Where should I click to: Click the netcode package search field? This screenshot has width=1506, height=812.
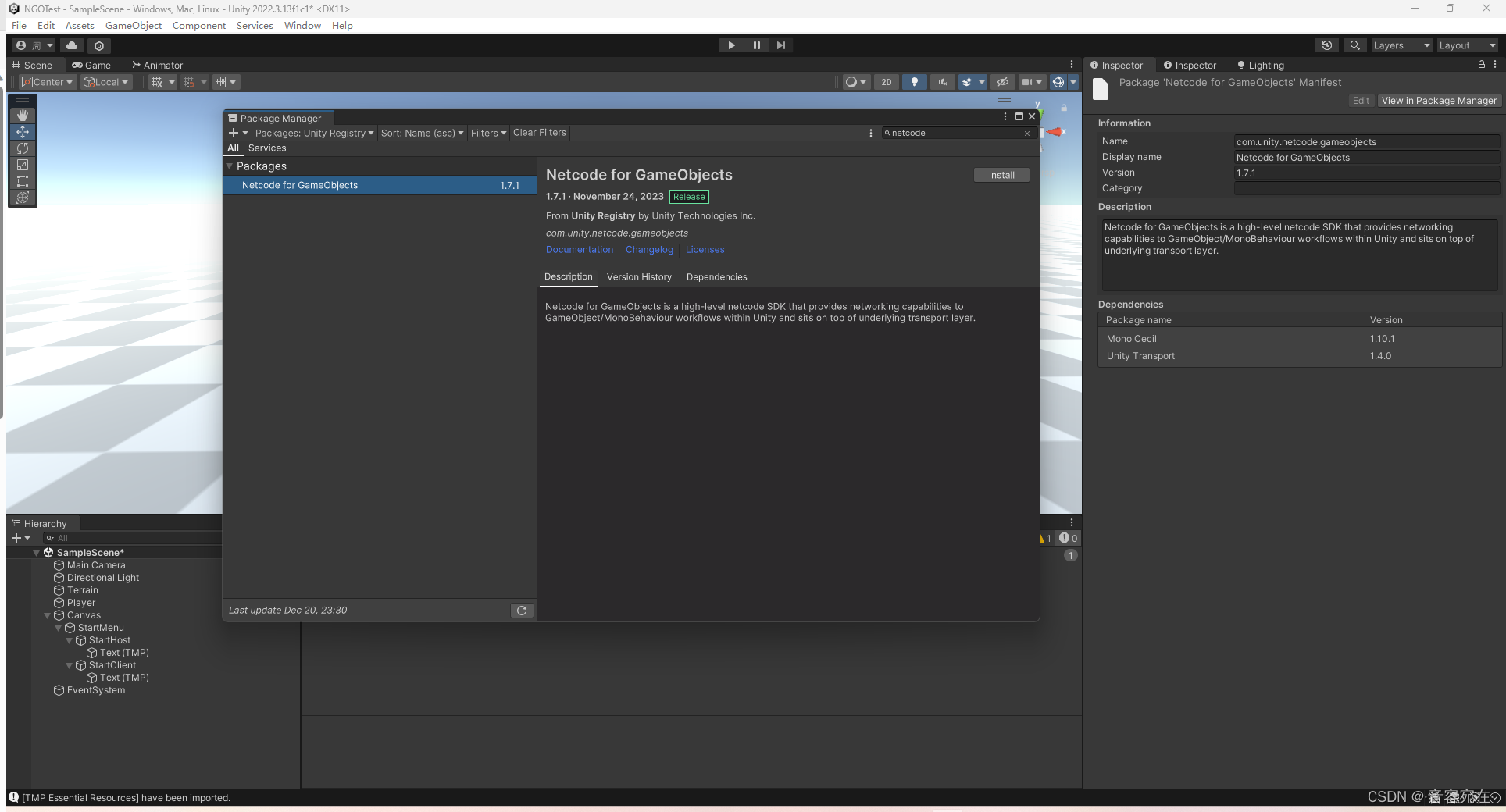[x=953, y=133]
